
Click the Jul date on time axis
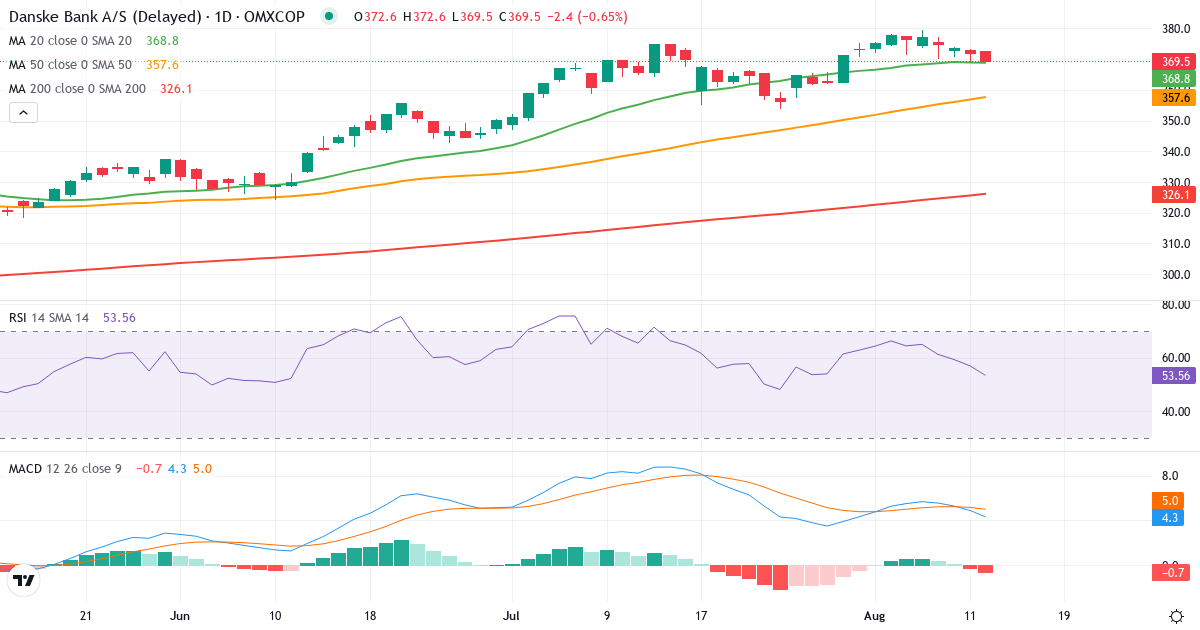click(511, 616)
